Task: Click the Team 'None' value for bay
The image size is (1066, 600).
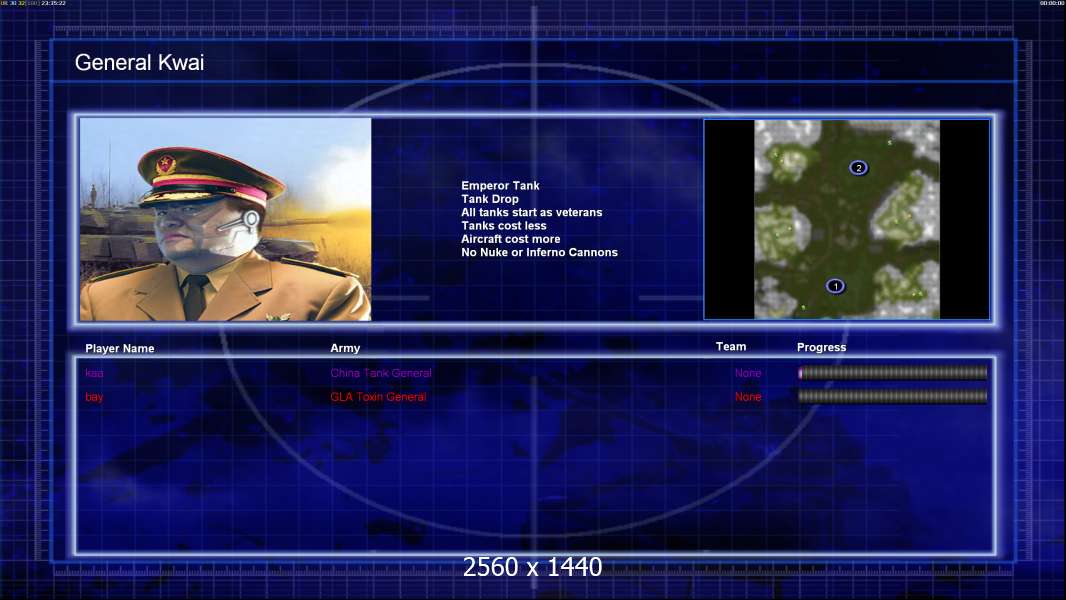Action: click(748, 397)
